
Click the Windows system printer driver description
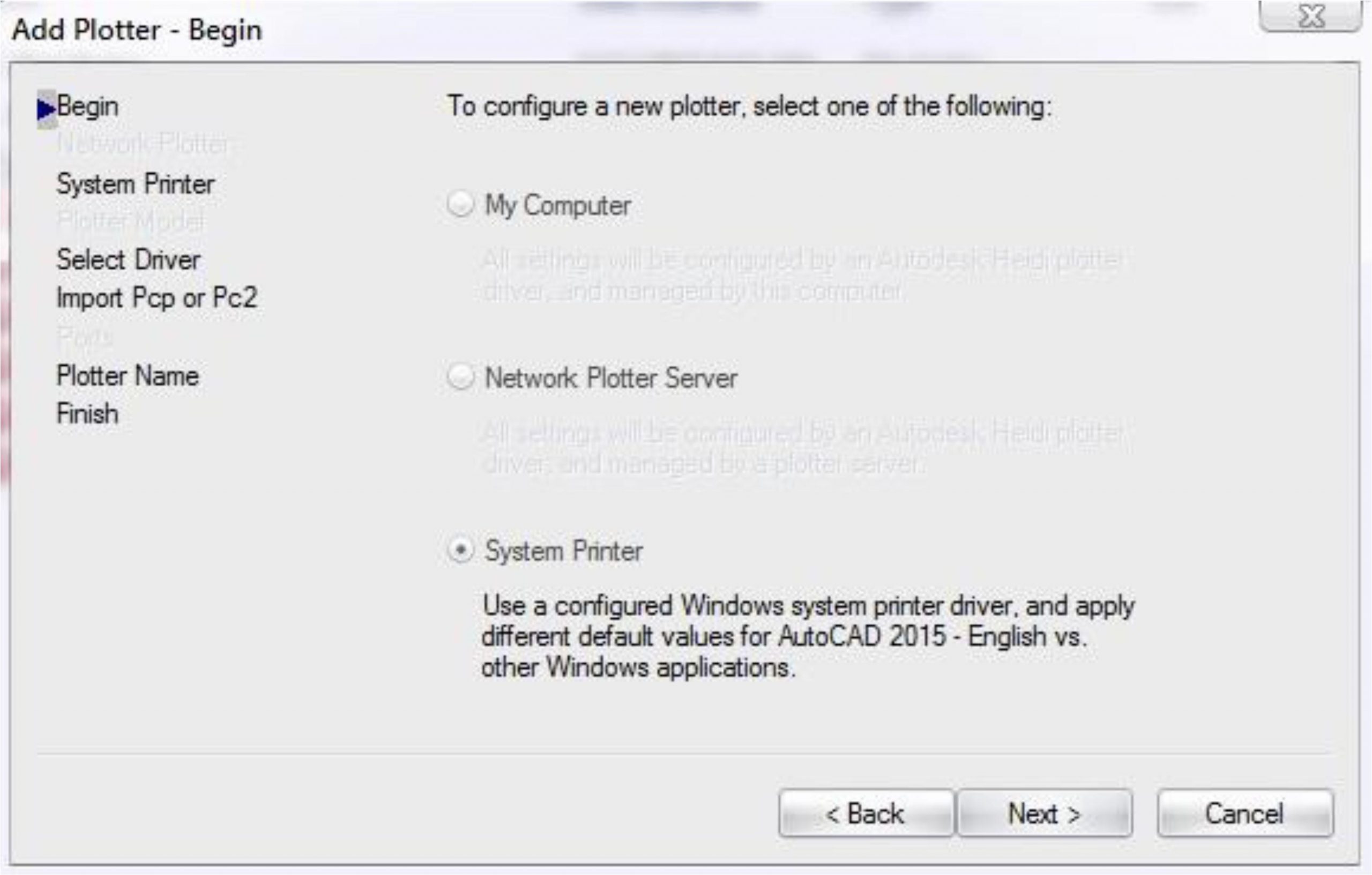[808, 636]
